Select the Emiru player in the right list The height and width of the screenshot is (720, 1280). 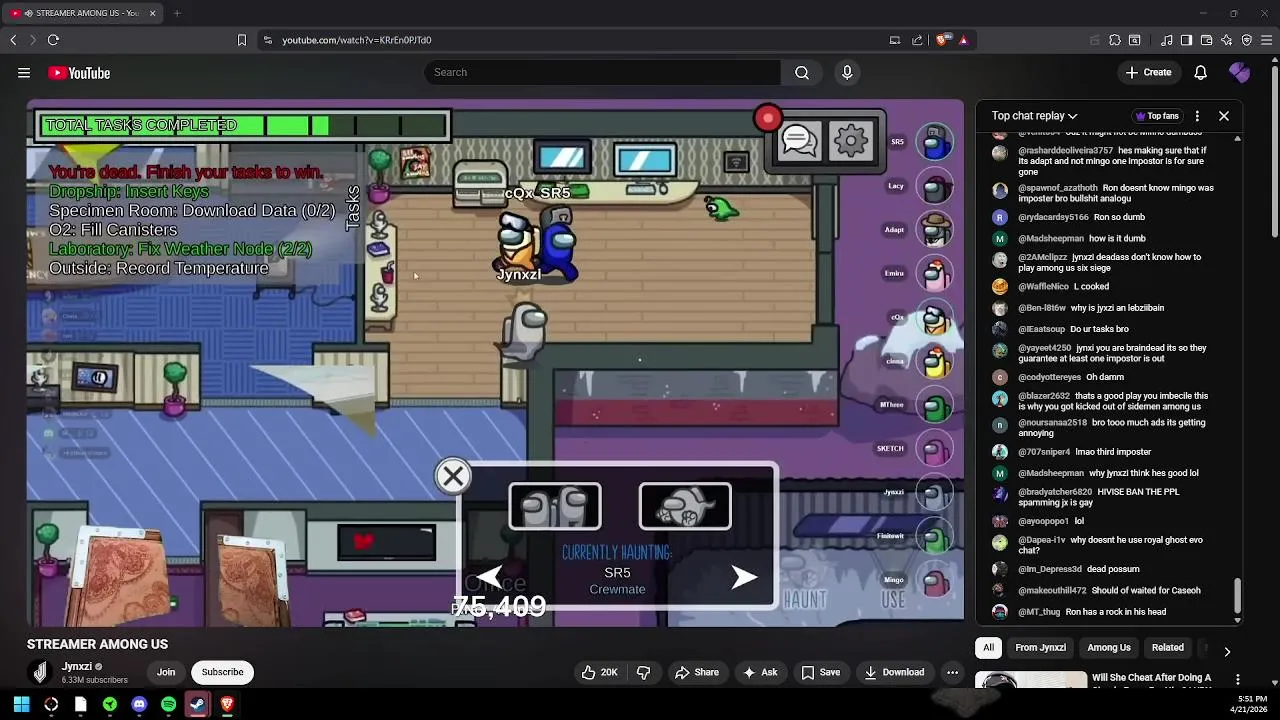934,273
